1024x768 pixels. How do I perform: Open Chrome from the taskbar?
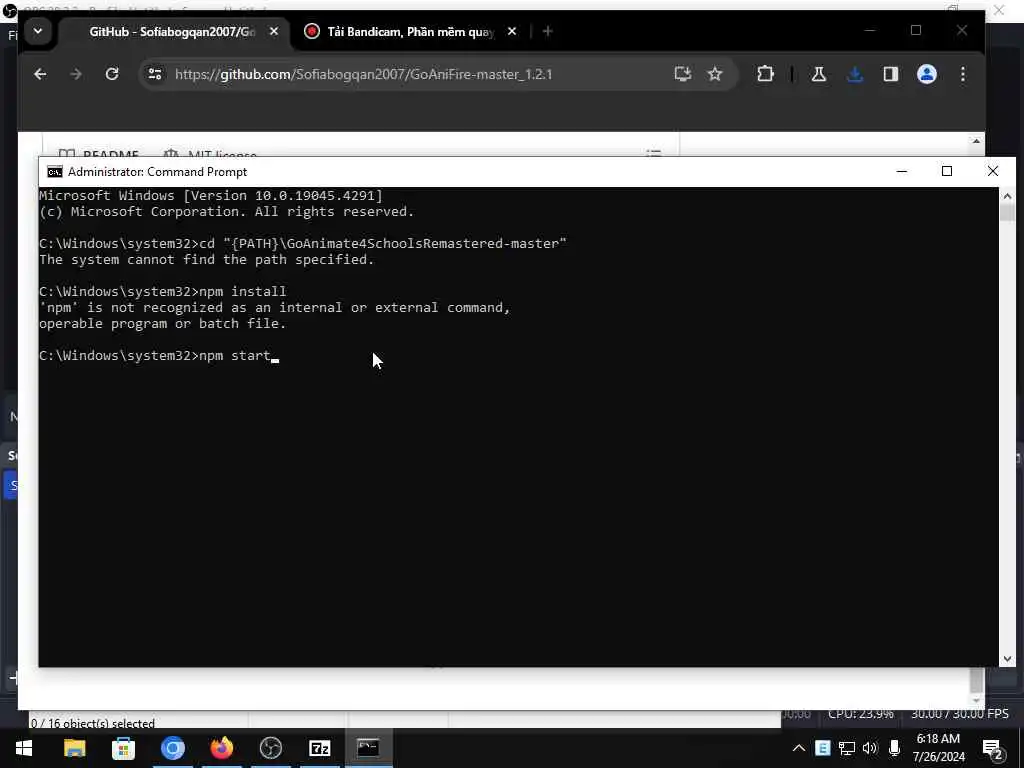pyautogui.click(x=172, y=748)
